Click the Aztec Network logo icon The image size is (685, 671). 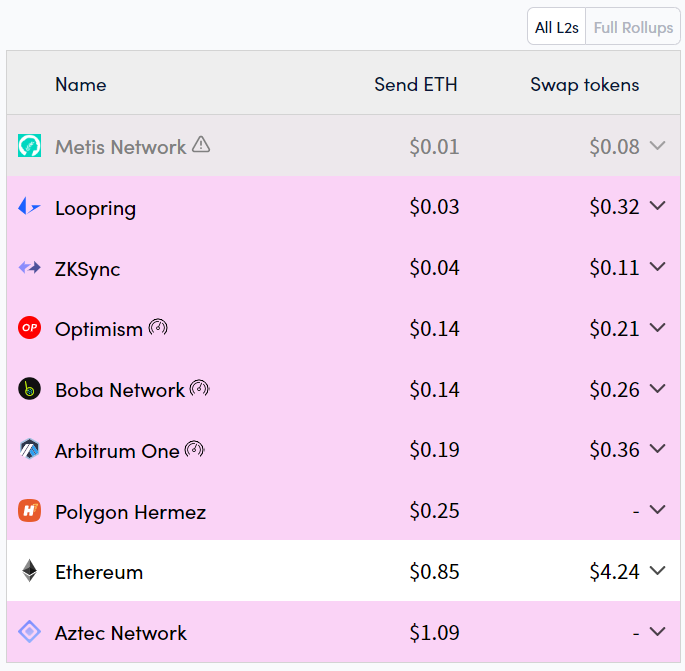(29, 632)
